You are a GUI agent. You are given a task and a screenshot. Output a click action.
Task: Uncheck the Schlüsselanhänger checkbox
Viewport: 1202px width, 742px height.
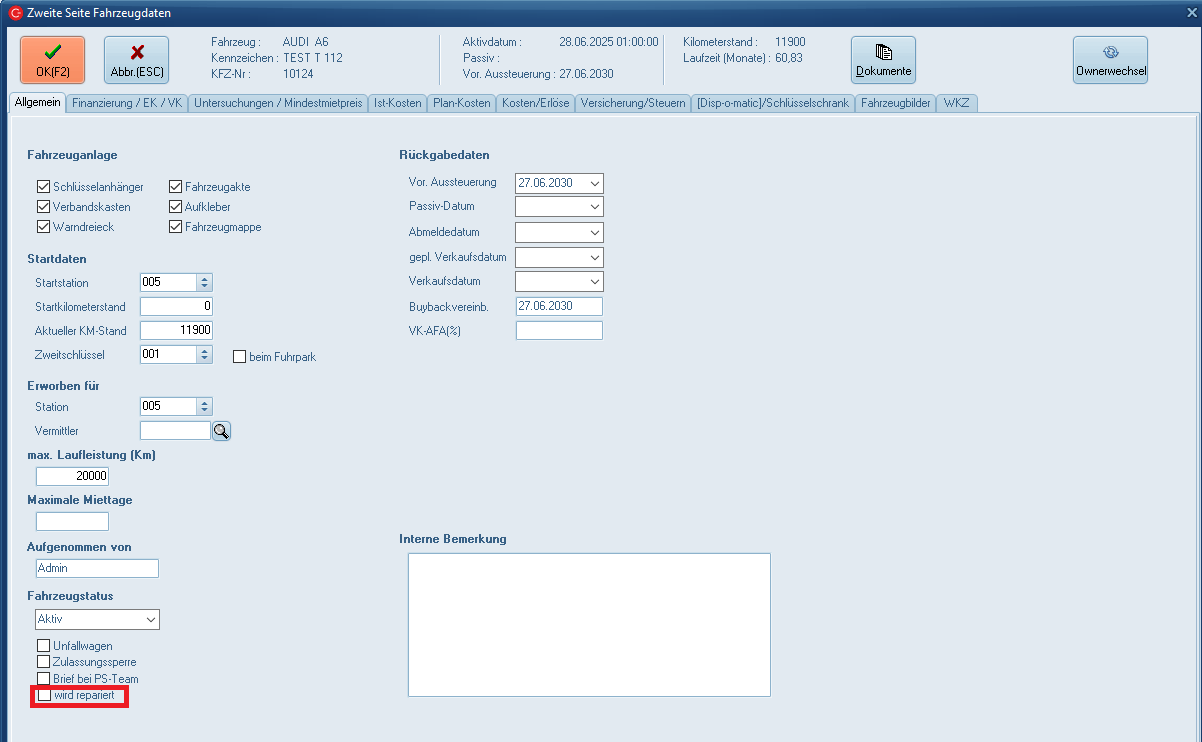44,187
